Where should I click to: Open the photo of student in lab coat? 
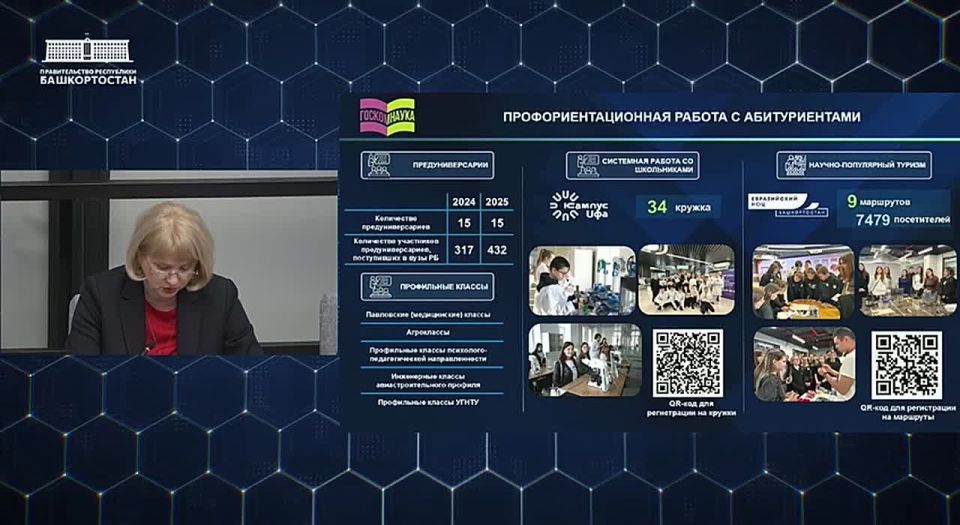point(581,280)
